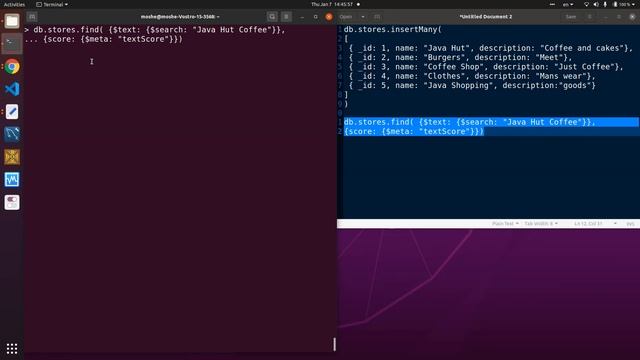Open the Tab Width dropdown
This screenshot has height=360, width=640.
541,224
